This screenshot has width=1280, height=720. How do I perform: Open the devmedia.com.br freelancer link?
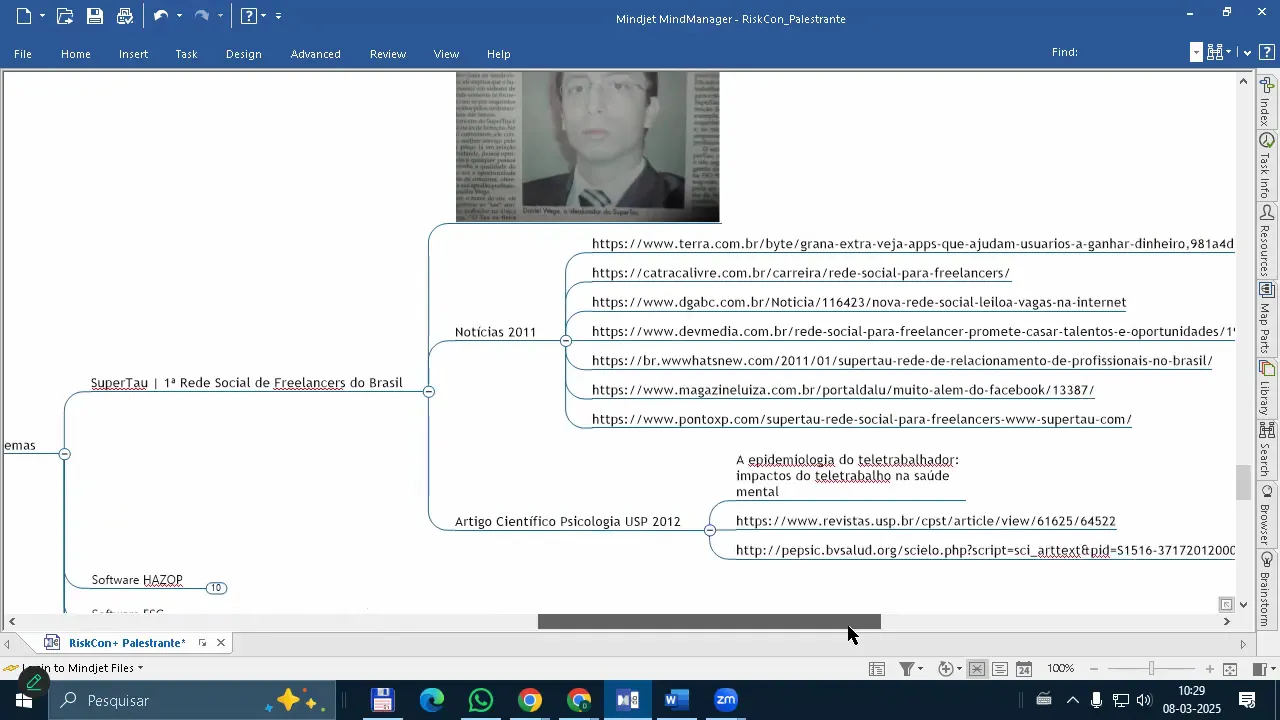point(914,331)
